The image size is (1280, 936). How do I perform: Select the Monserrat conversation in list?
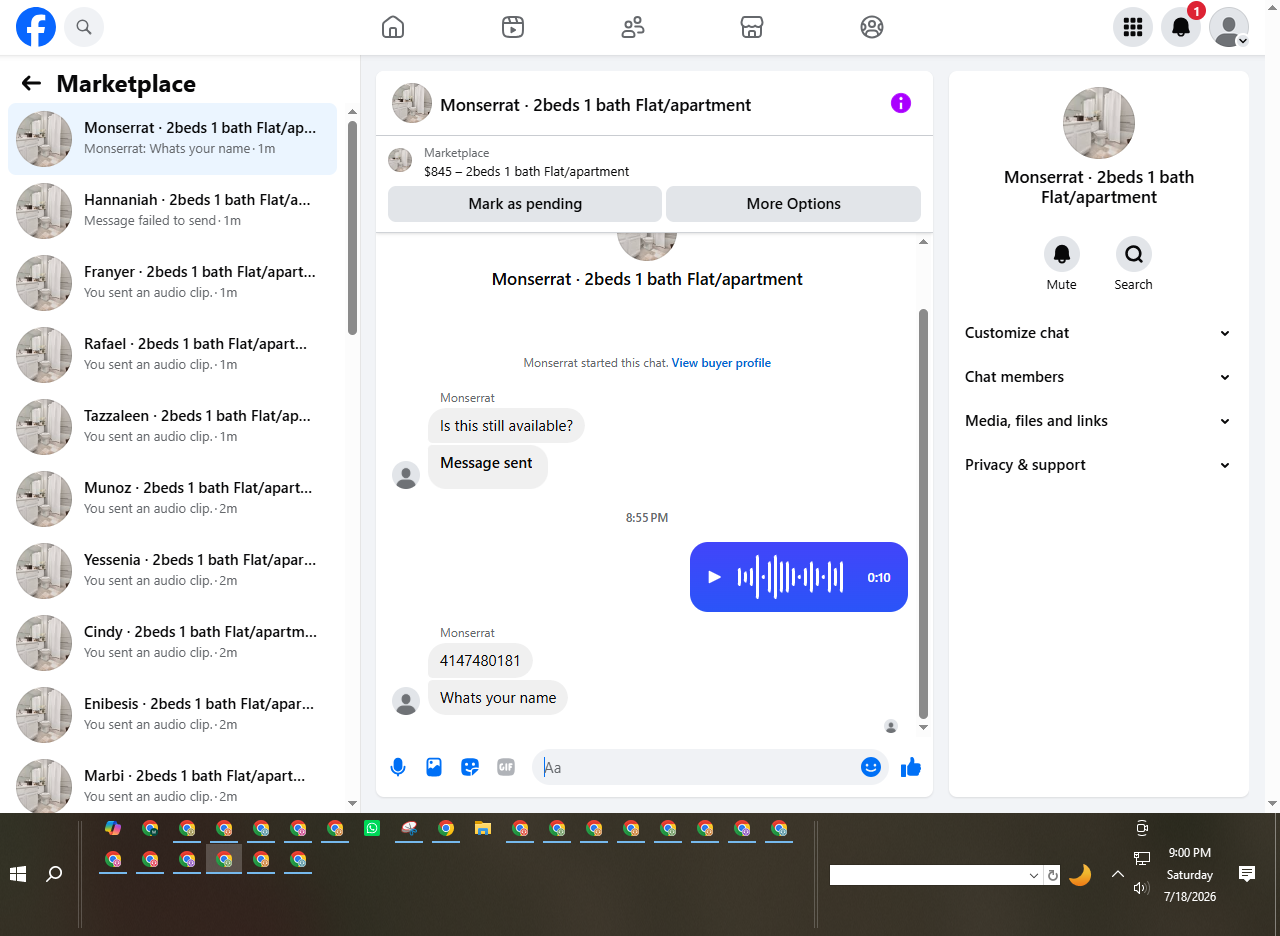172,139
